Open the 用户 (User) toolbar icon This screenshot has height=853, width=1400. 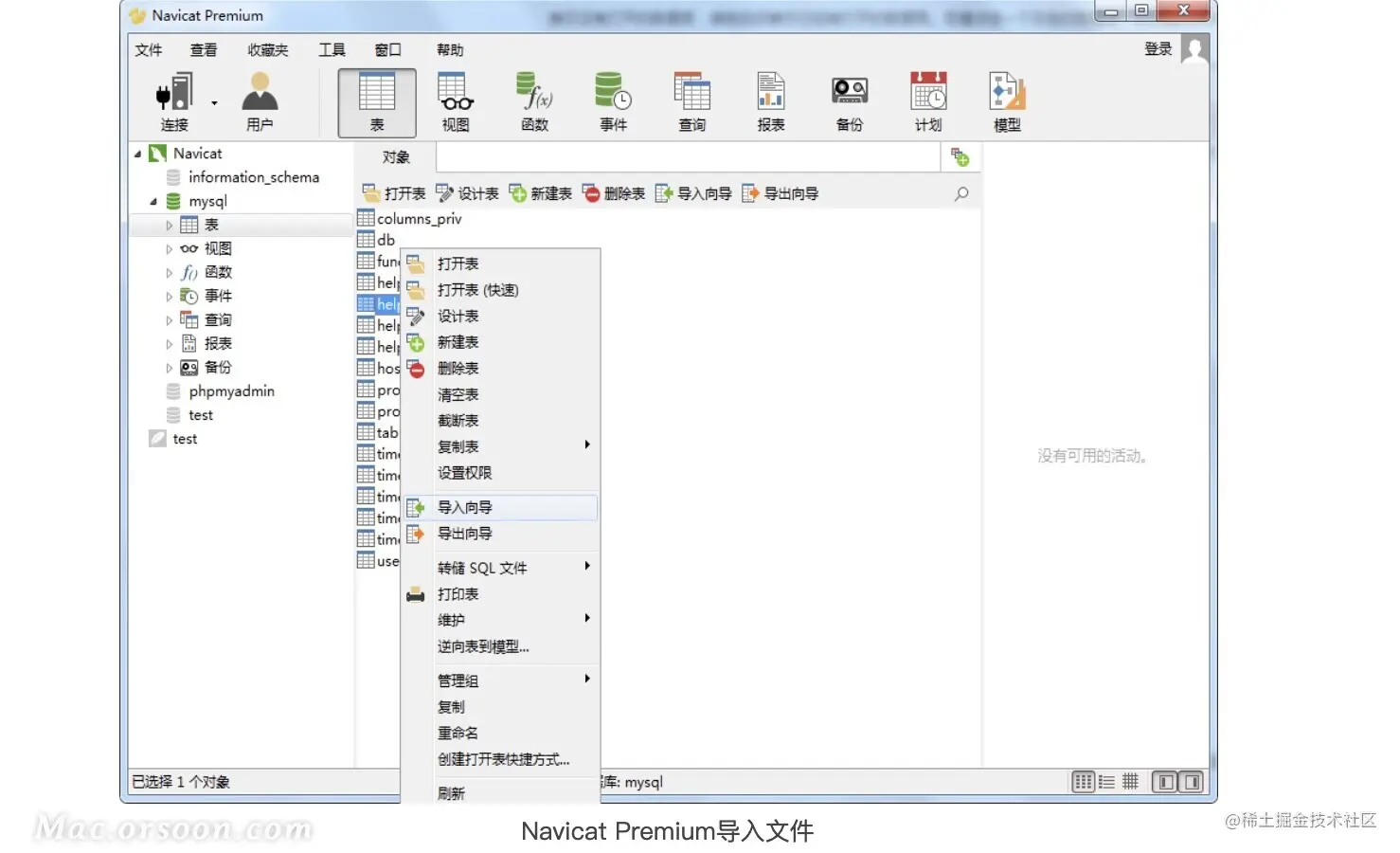click(x=260, y=101)
